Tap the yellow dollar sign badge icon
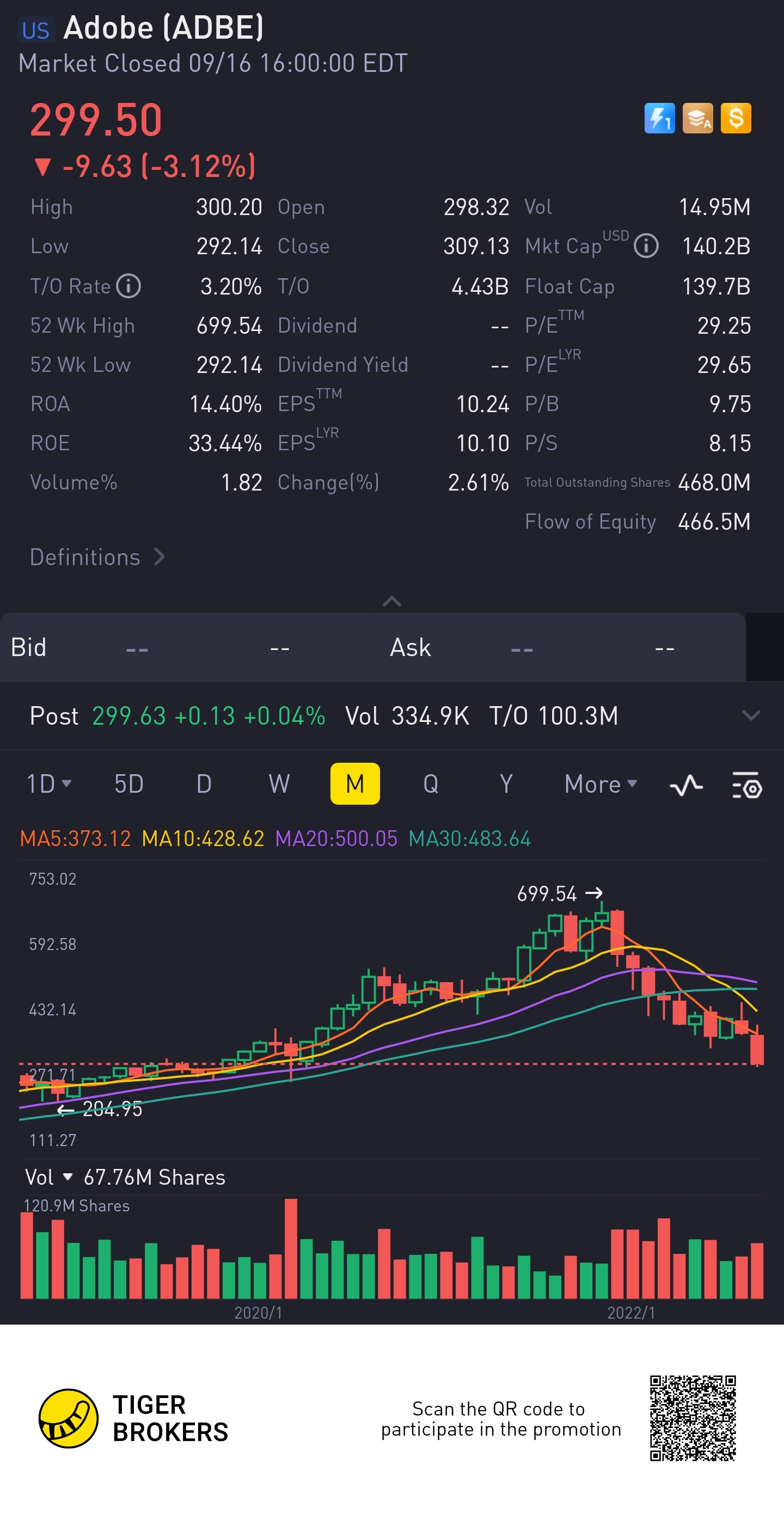The image size is (784, 1513). pyautogui.click(x=736, y=118)
